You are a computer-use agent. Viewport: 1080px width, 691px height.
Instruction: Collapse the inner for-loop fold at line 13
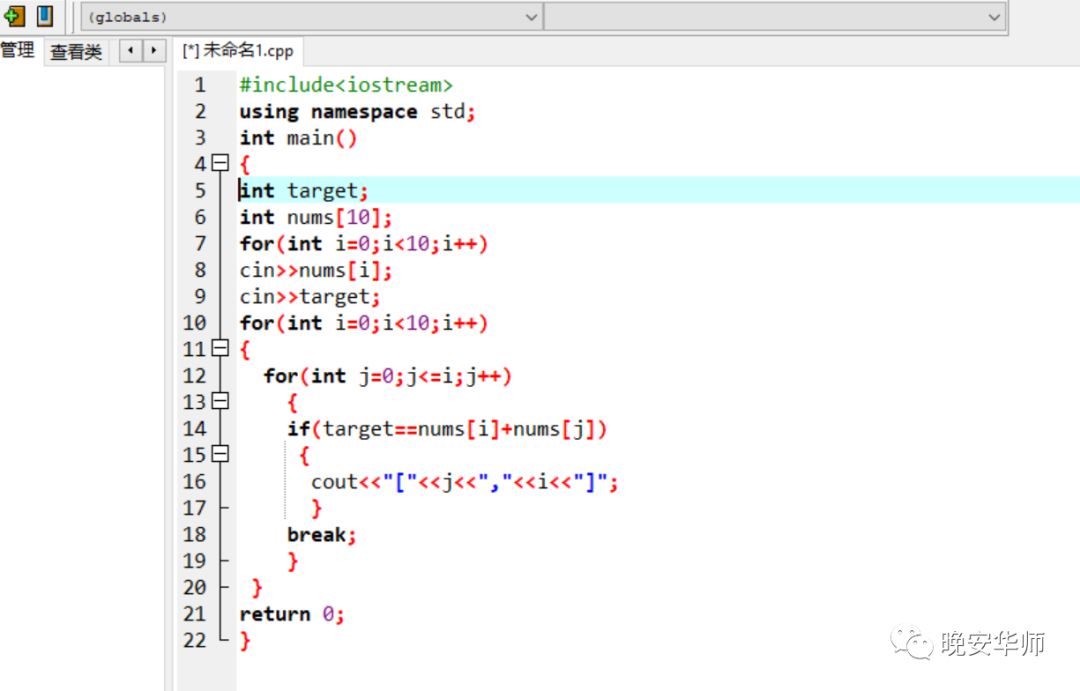tap(220, 401)
